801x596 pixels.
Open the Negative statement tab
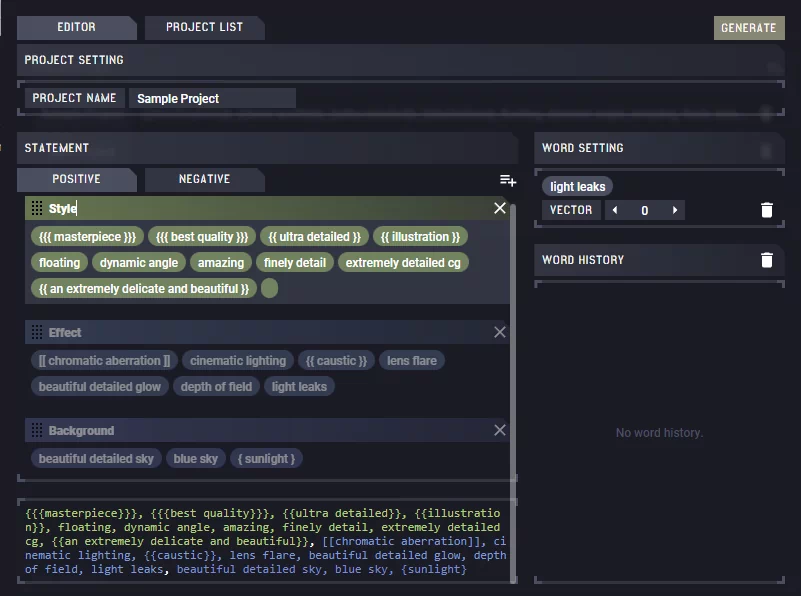[x=204, y=179]
